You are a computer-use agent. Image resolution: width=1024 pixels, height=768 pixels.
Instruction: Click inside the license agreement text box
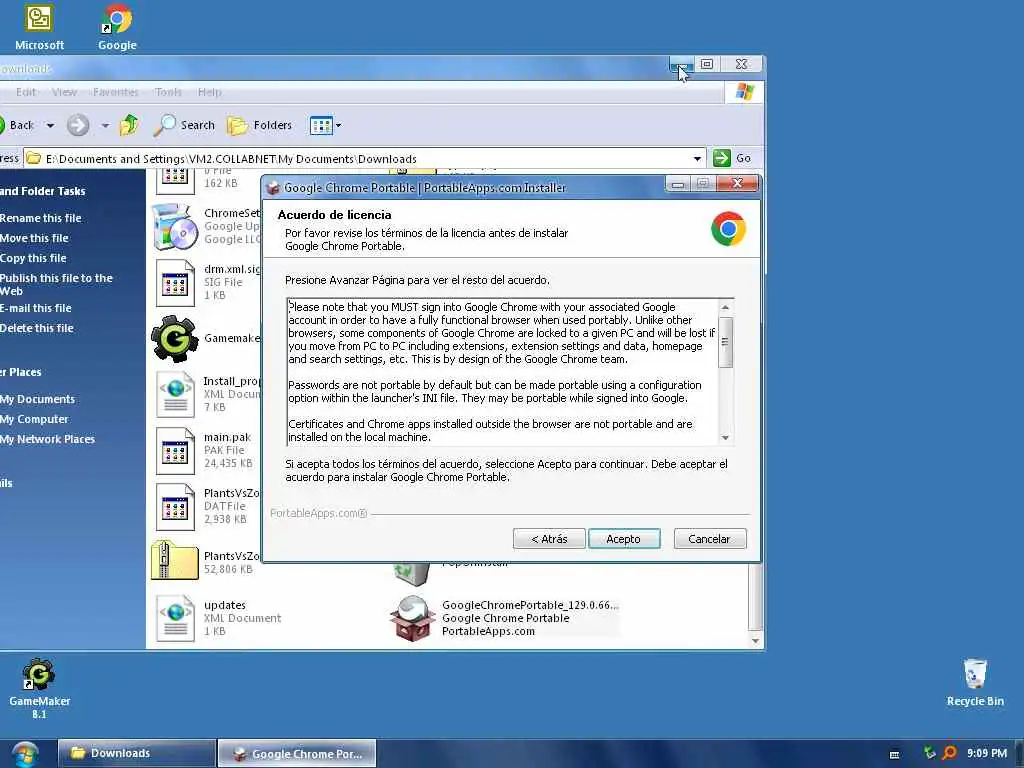[502, 372]
